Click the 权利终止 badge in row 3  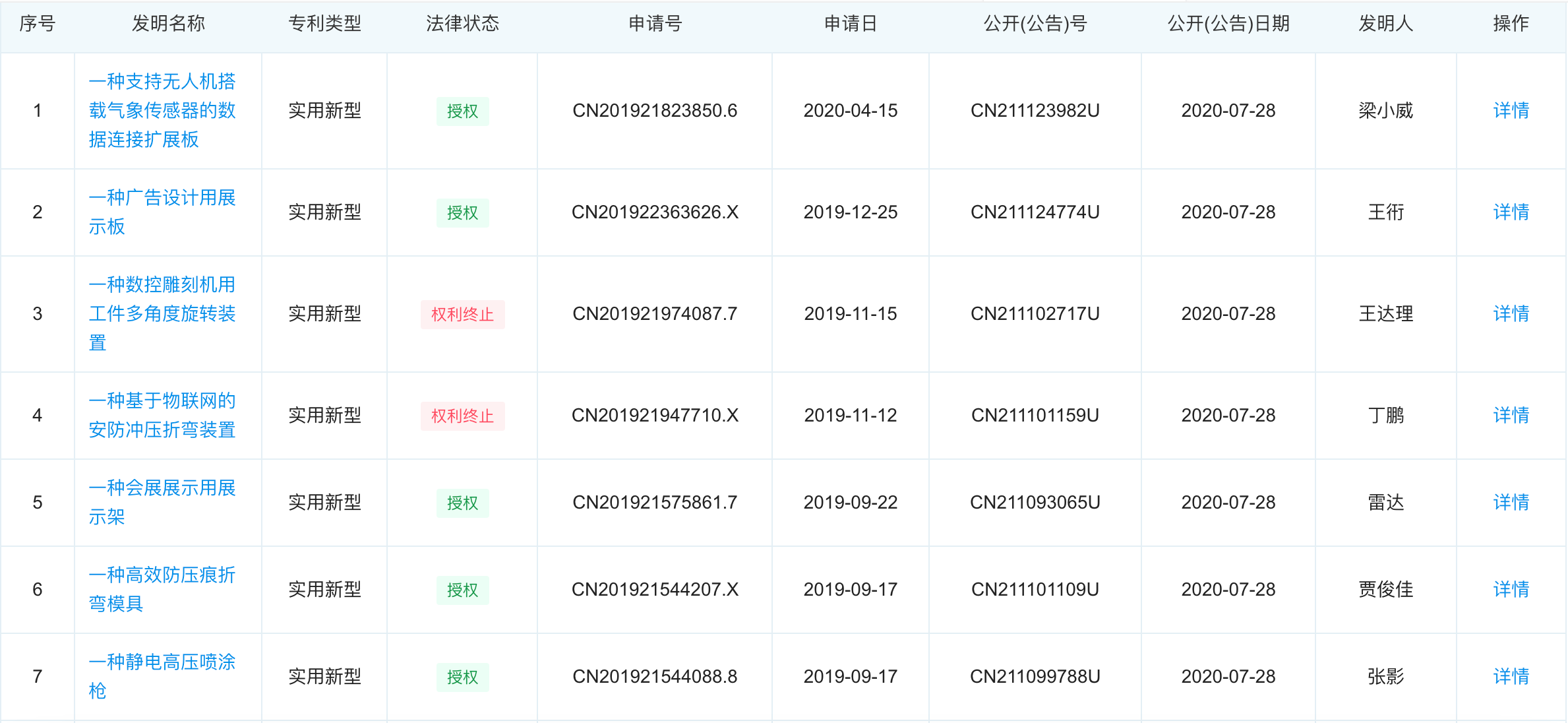(x=462, y=314)
